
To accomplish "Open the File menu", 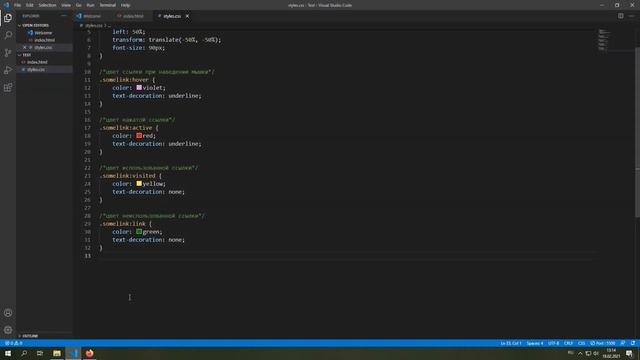I will point(17,5).
